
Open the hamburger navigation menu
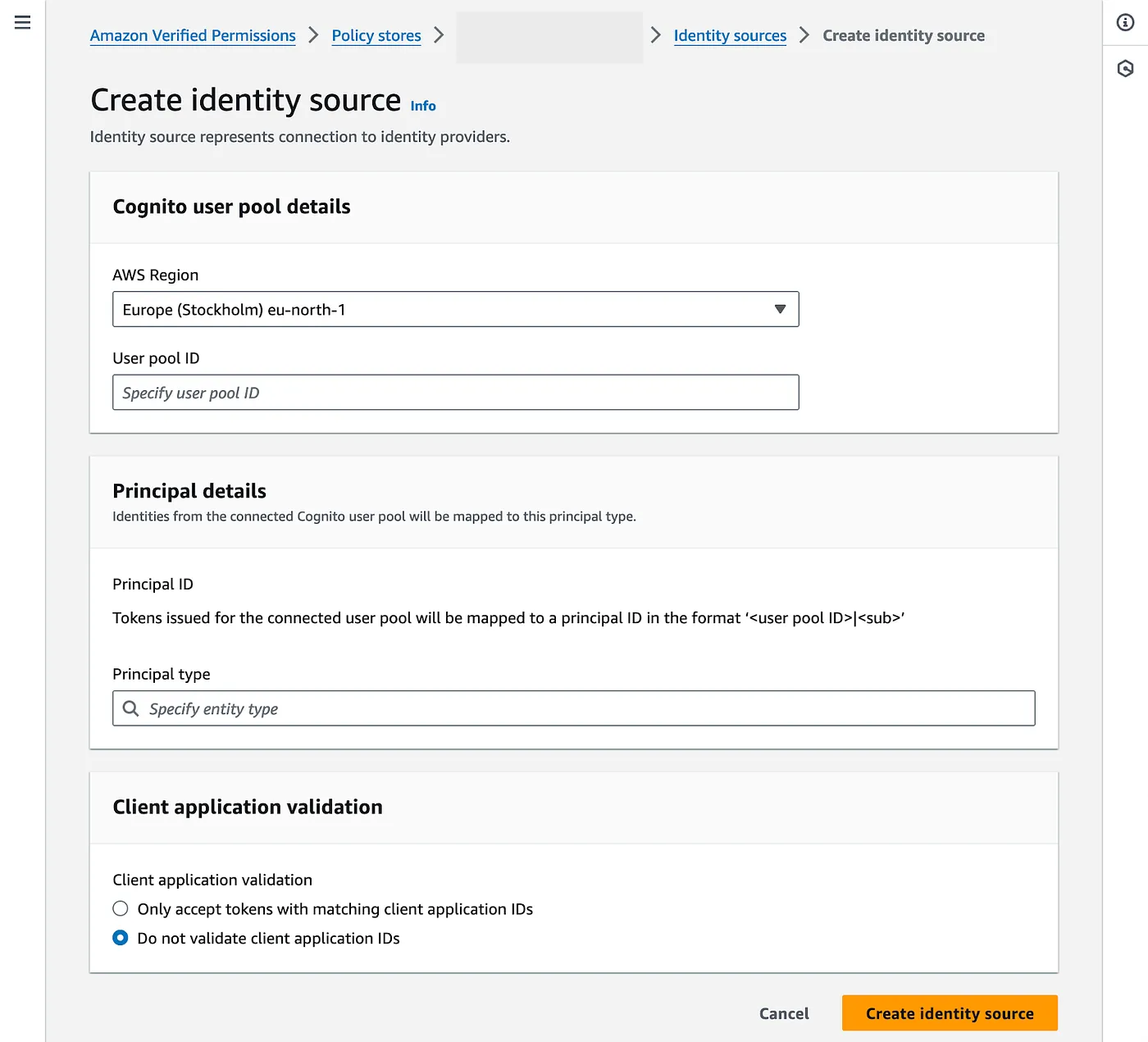pos(22,22)
